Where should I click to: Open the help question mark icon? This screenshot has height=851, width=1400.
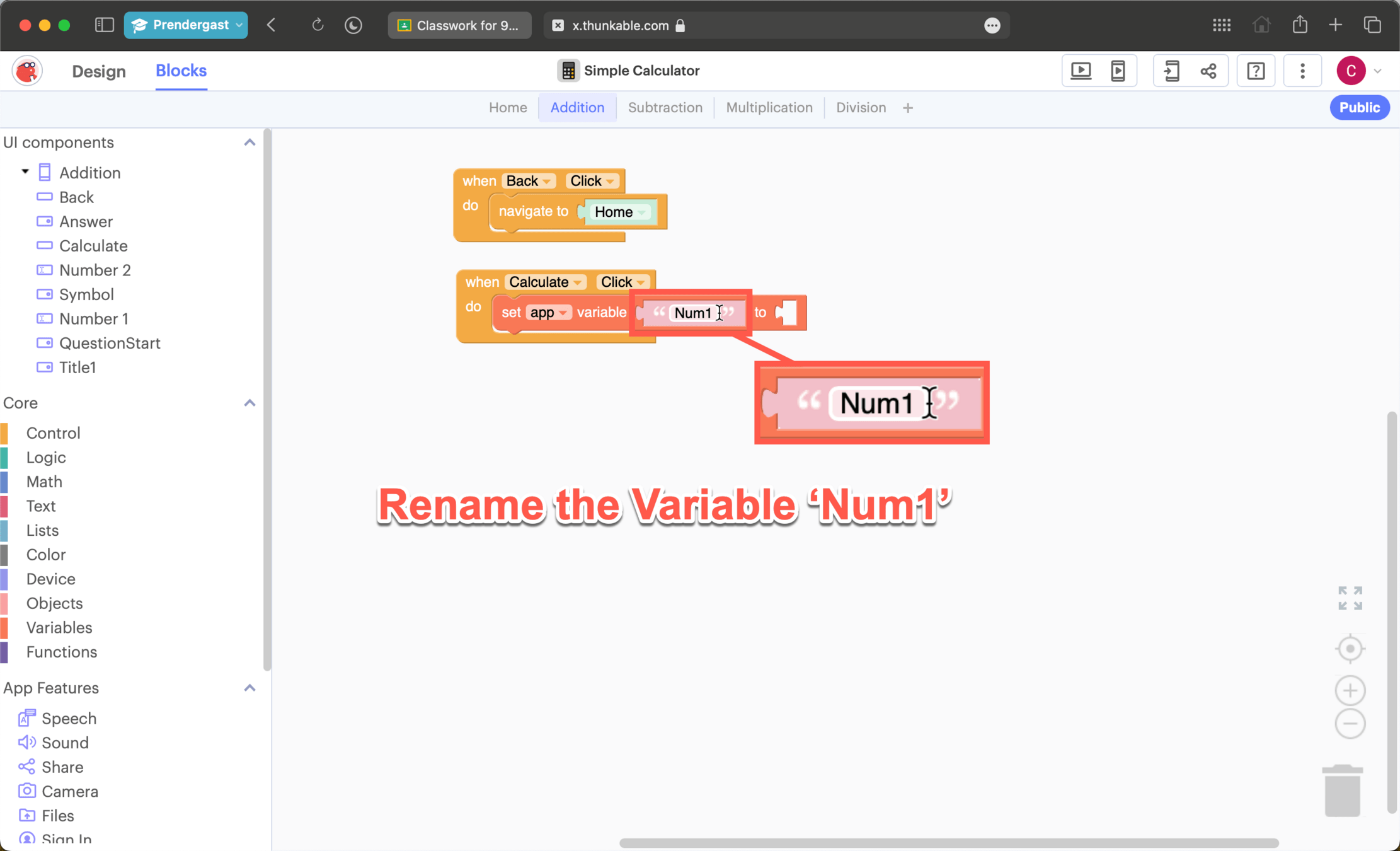pyautogui.click(x=1255, y=71)
